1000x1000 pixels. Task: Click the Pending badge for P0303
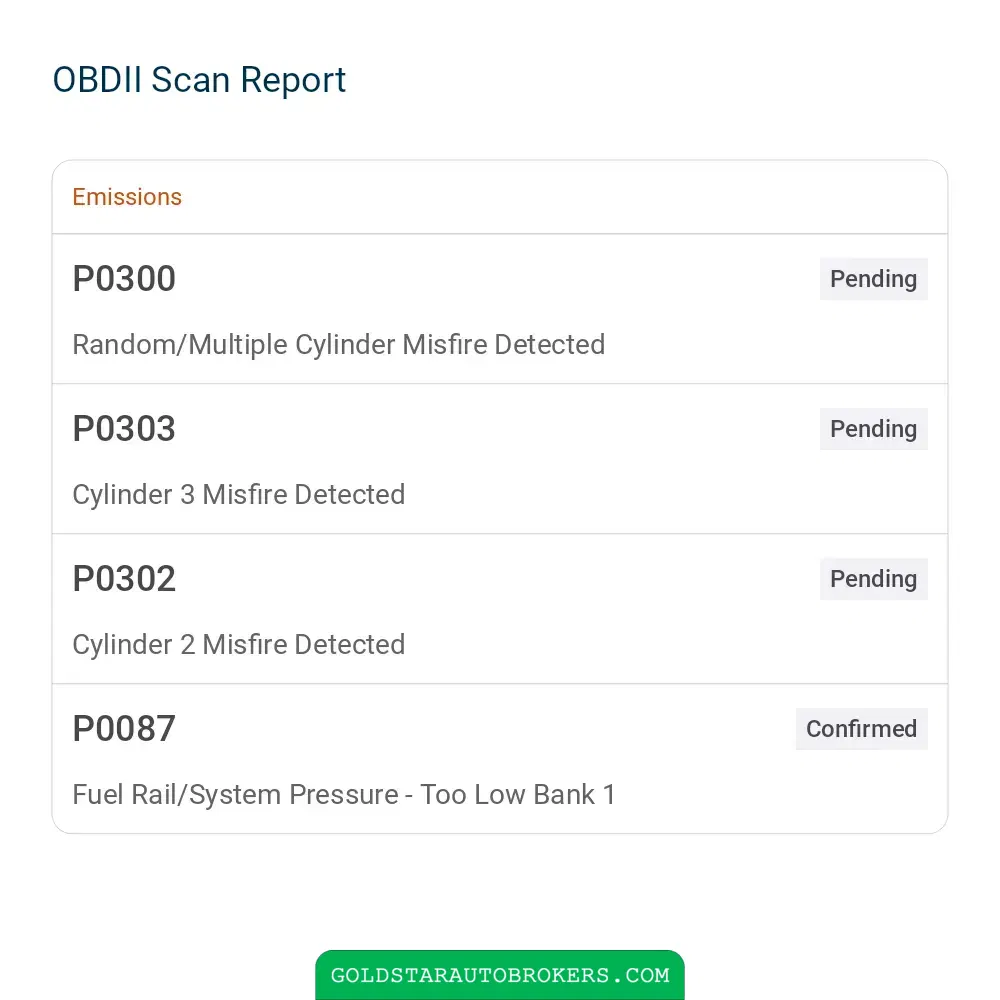point(873,429)
